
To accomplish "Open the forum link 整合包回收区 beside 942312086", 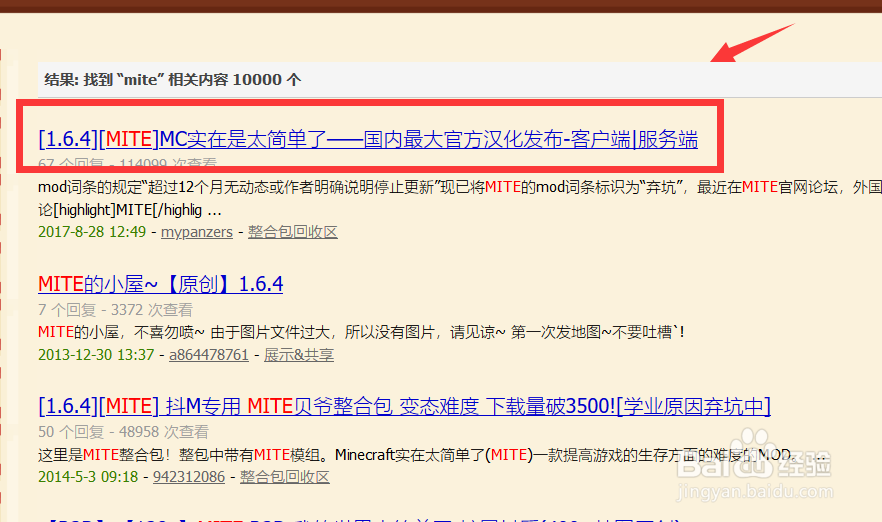I will [x=285, y=477].
